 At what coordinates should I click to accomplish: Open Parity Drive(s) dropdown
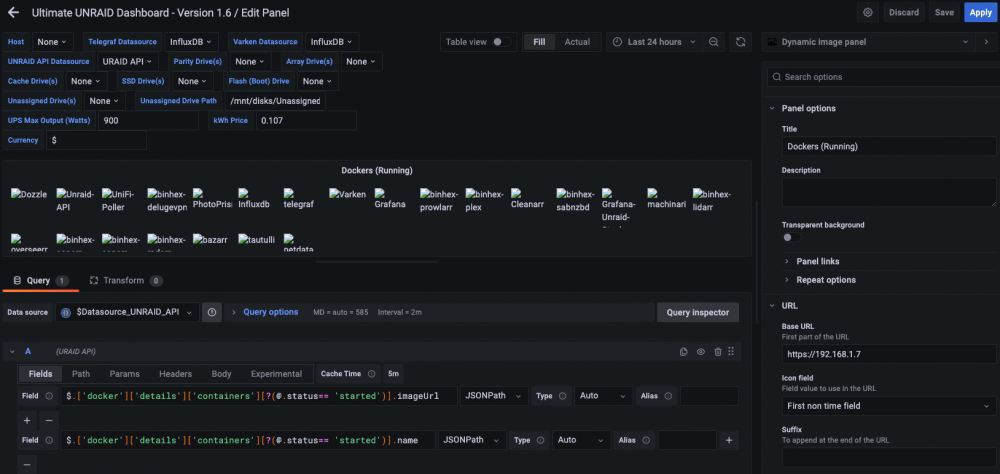click(249, 62)
